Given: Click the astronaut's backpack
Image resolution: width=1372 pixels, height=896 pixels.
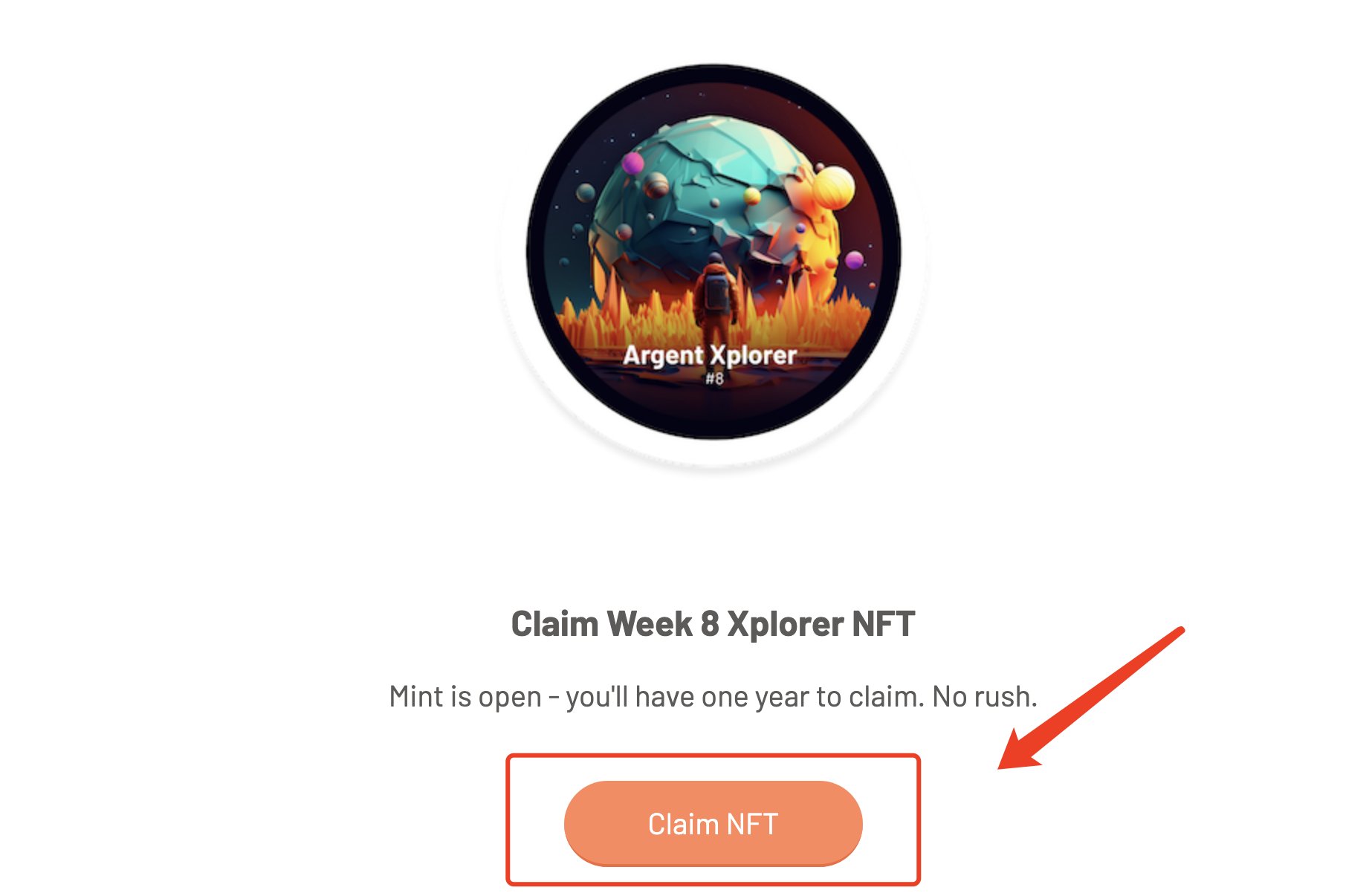Looking at the screenshot, I should coord(716,290).
